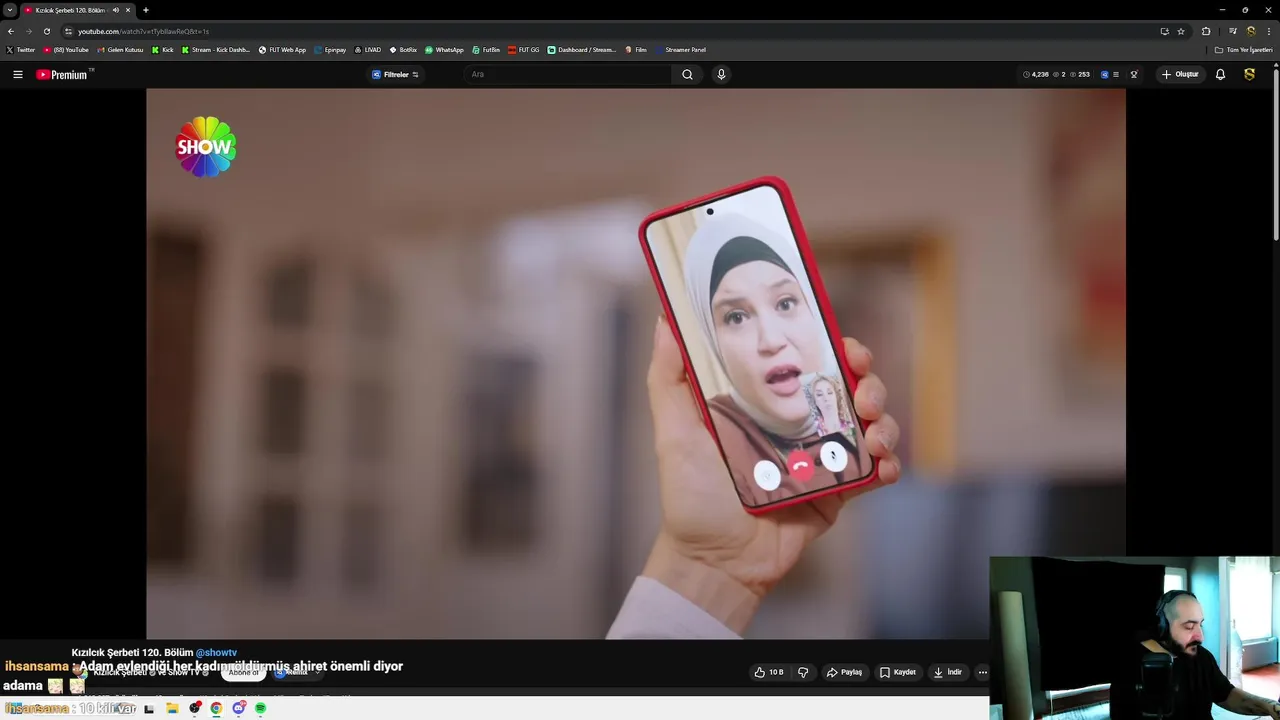
Task: Reload the page
Action: point(46,31)
